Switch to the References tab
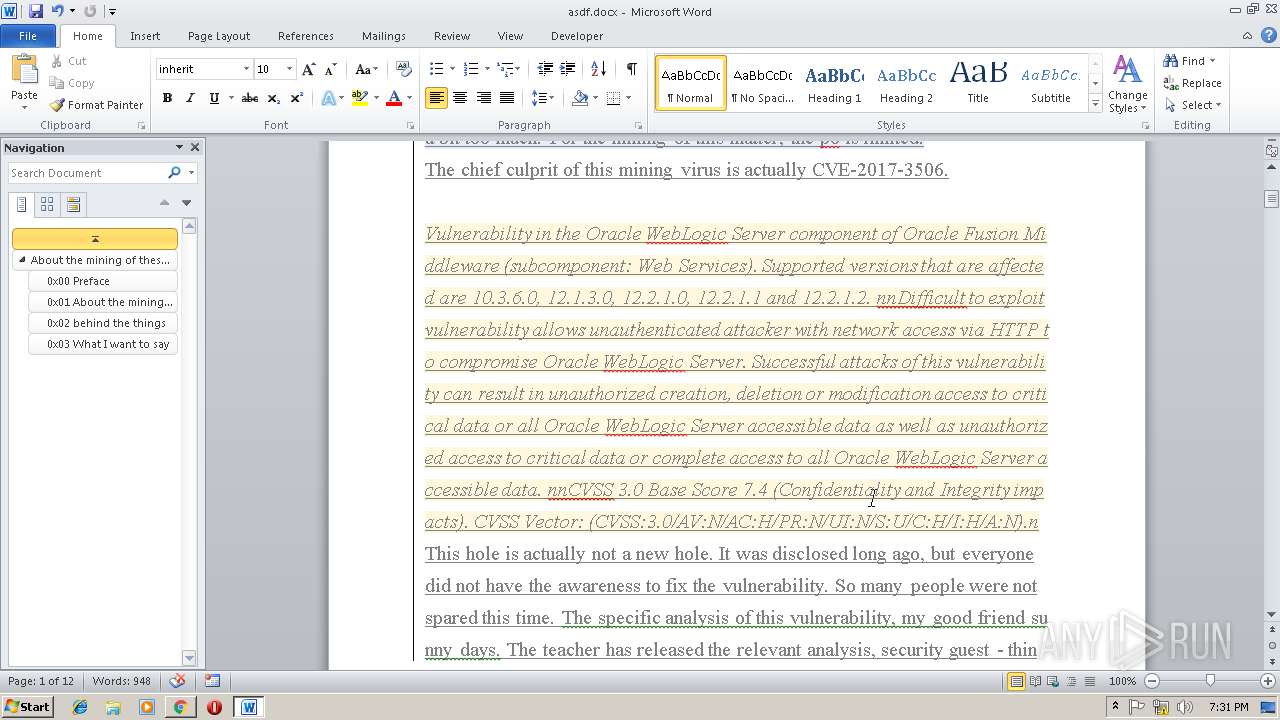Viewport: 1280px width, 720px height. tap(306, 36)
